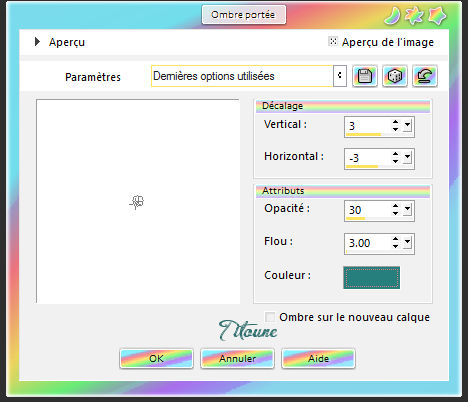
Task: Click the save preset floppy disk icon
Action: (x=365, y=76)
